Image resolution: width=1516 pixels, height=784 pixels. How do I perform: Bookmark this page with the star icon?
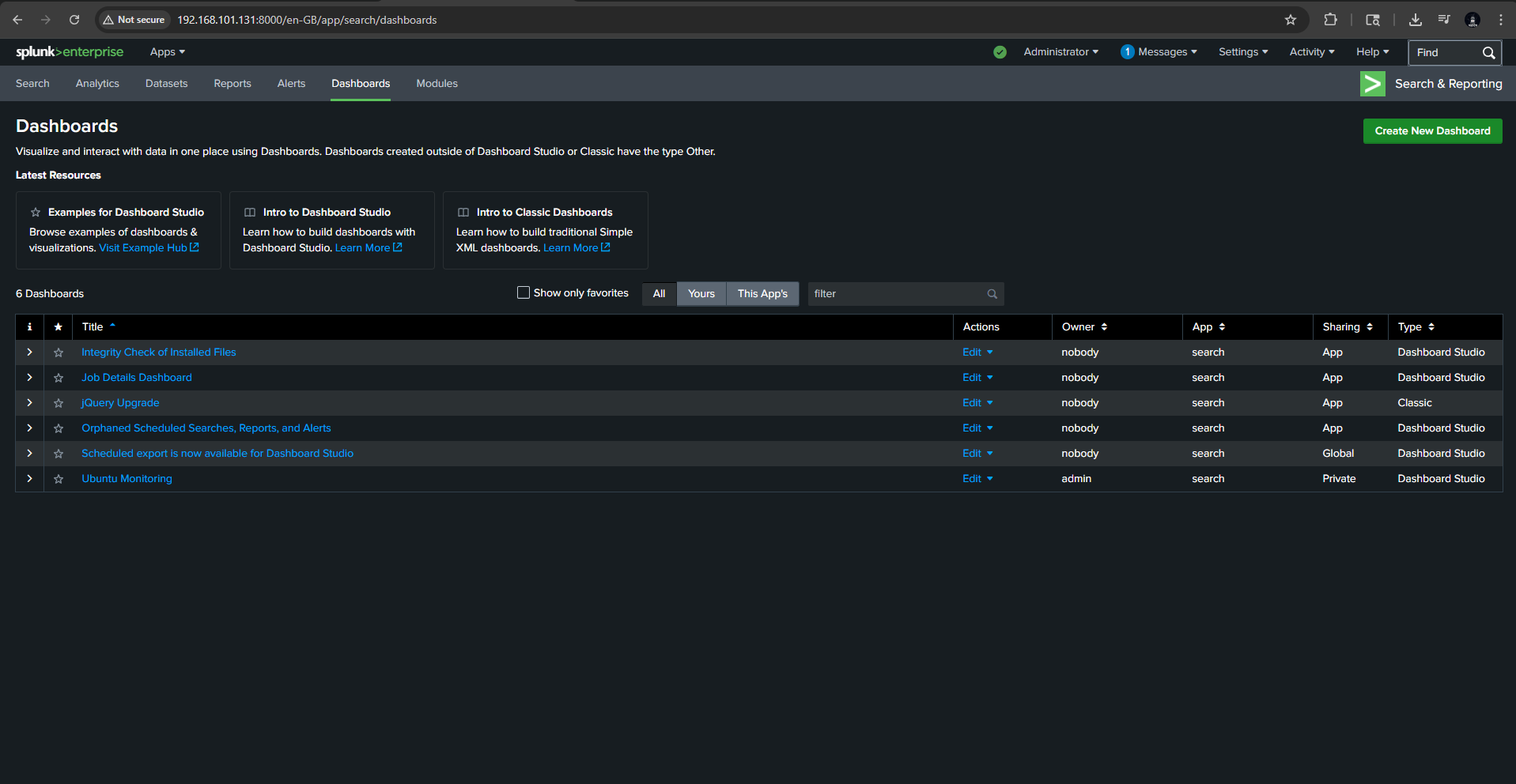(x=1291, y=20)
